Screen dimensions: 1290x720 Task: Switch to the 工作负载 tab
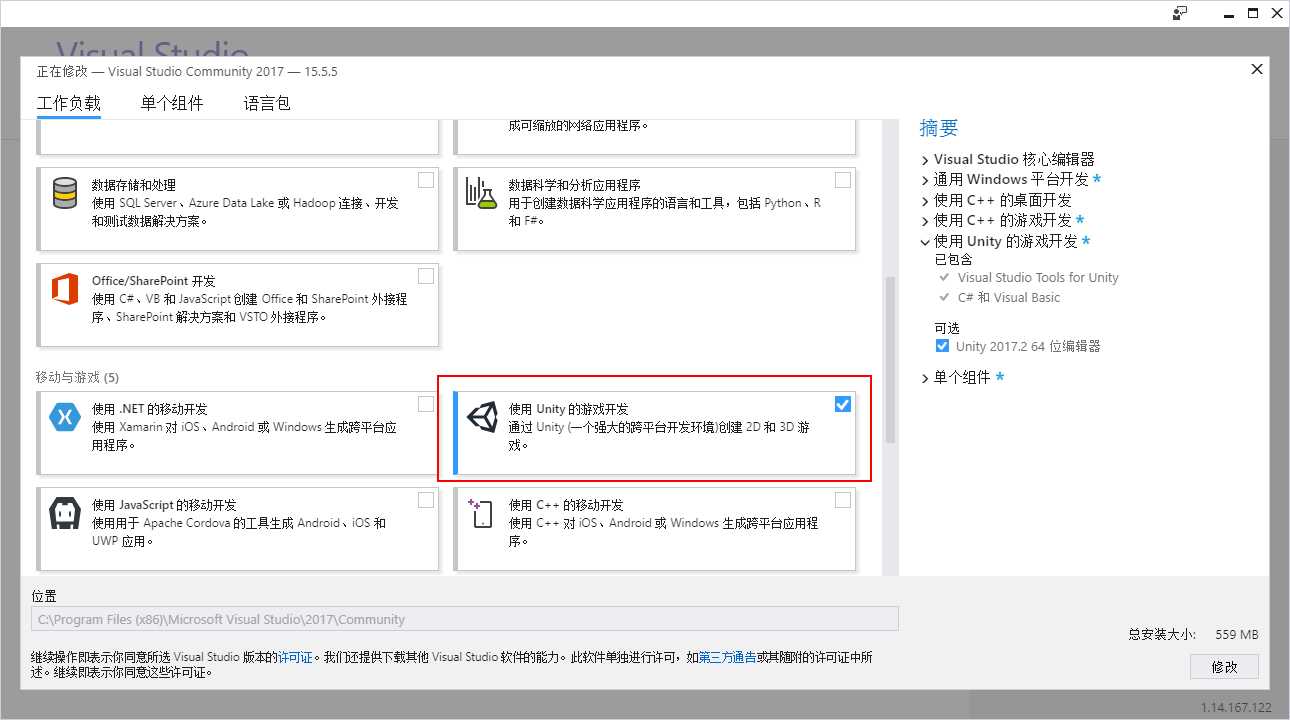[69, 103]
